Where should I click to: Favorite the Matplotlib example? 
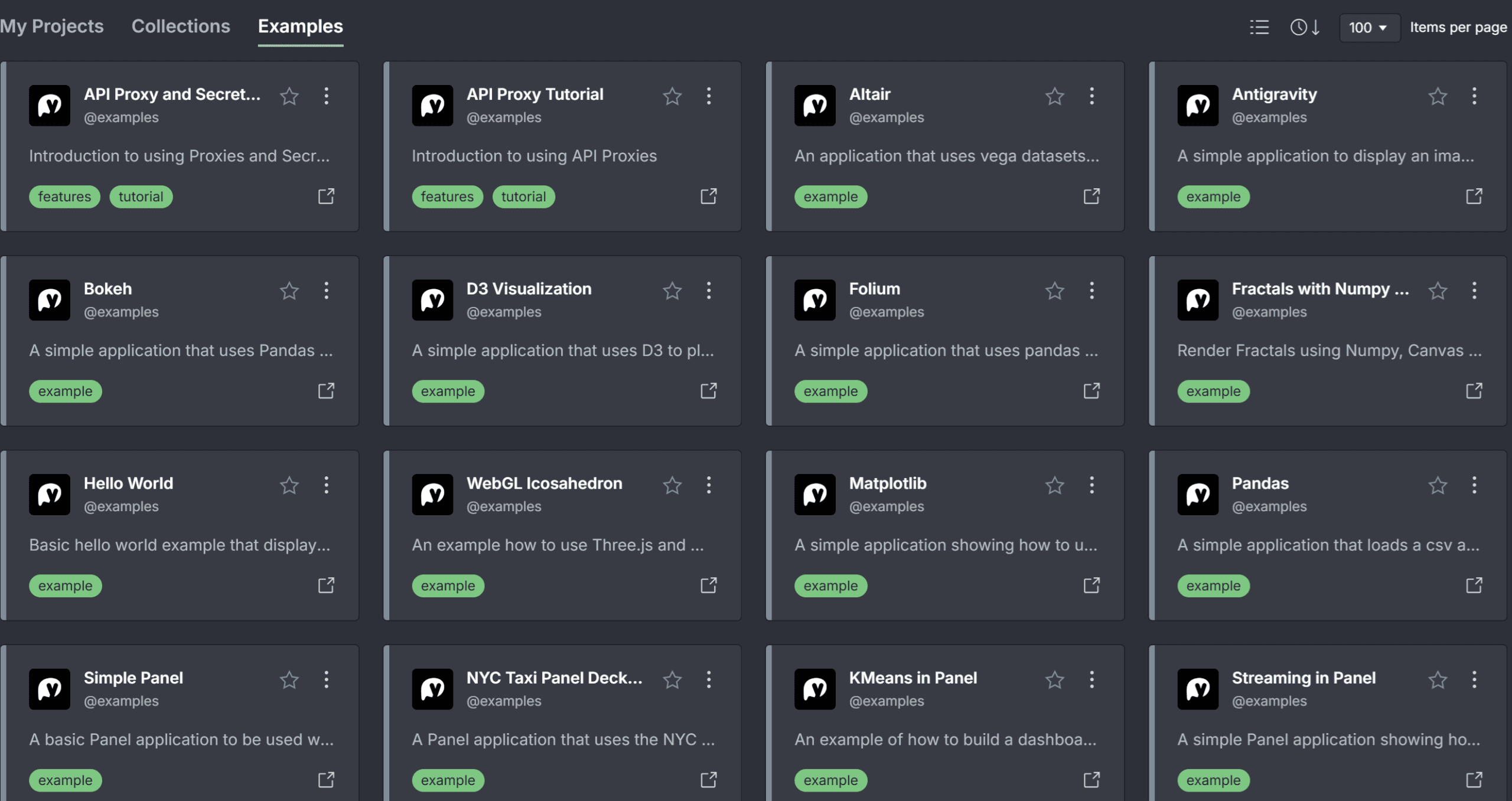tap(1055, 485)
